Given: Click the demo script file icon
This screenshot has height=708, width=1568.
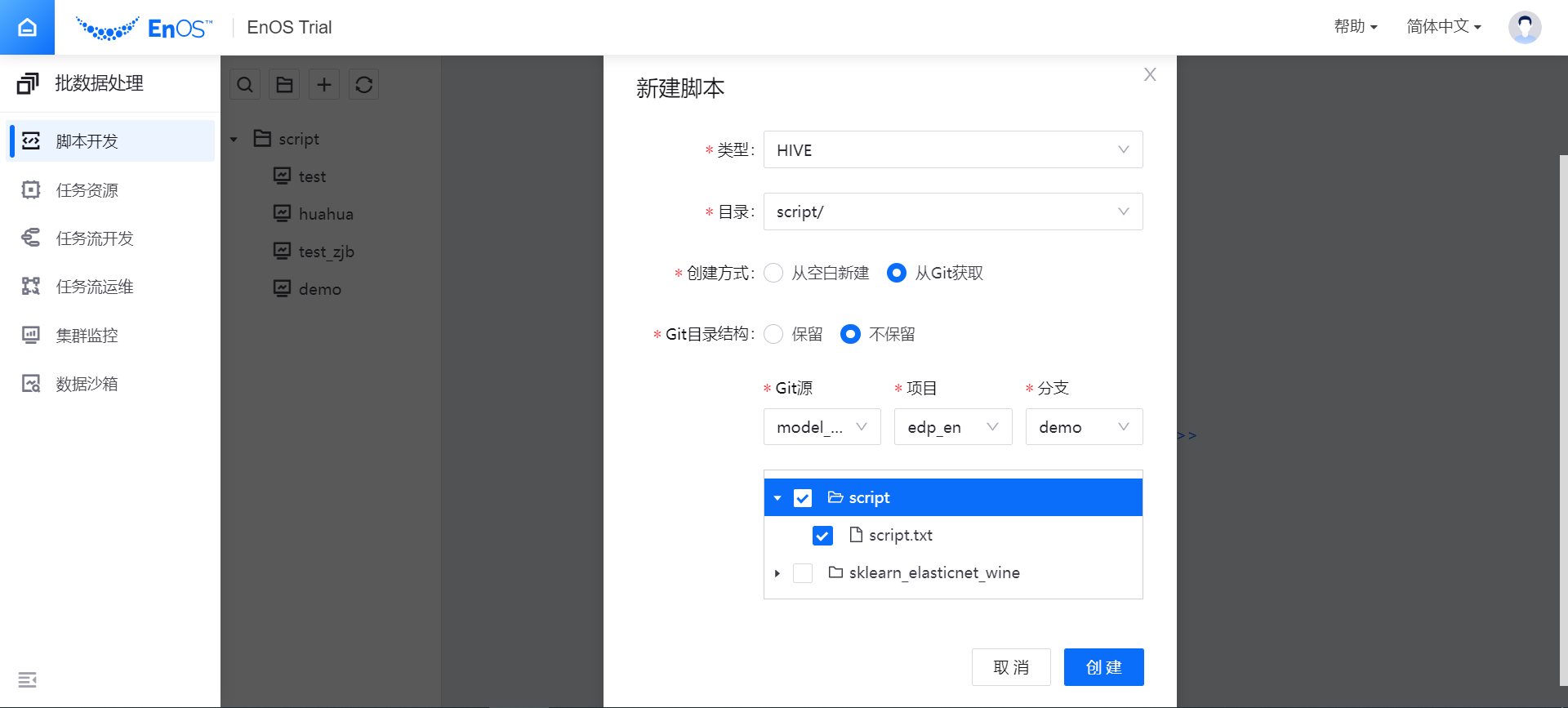Looking at the screenshot, I should (282, 288).
